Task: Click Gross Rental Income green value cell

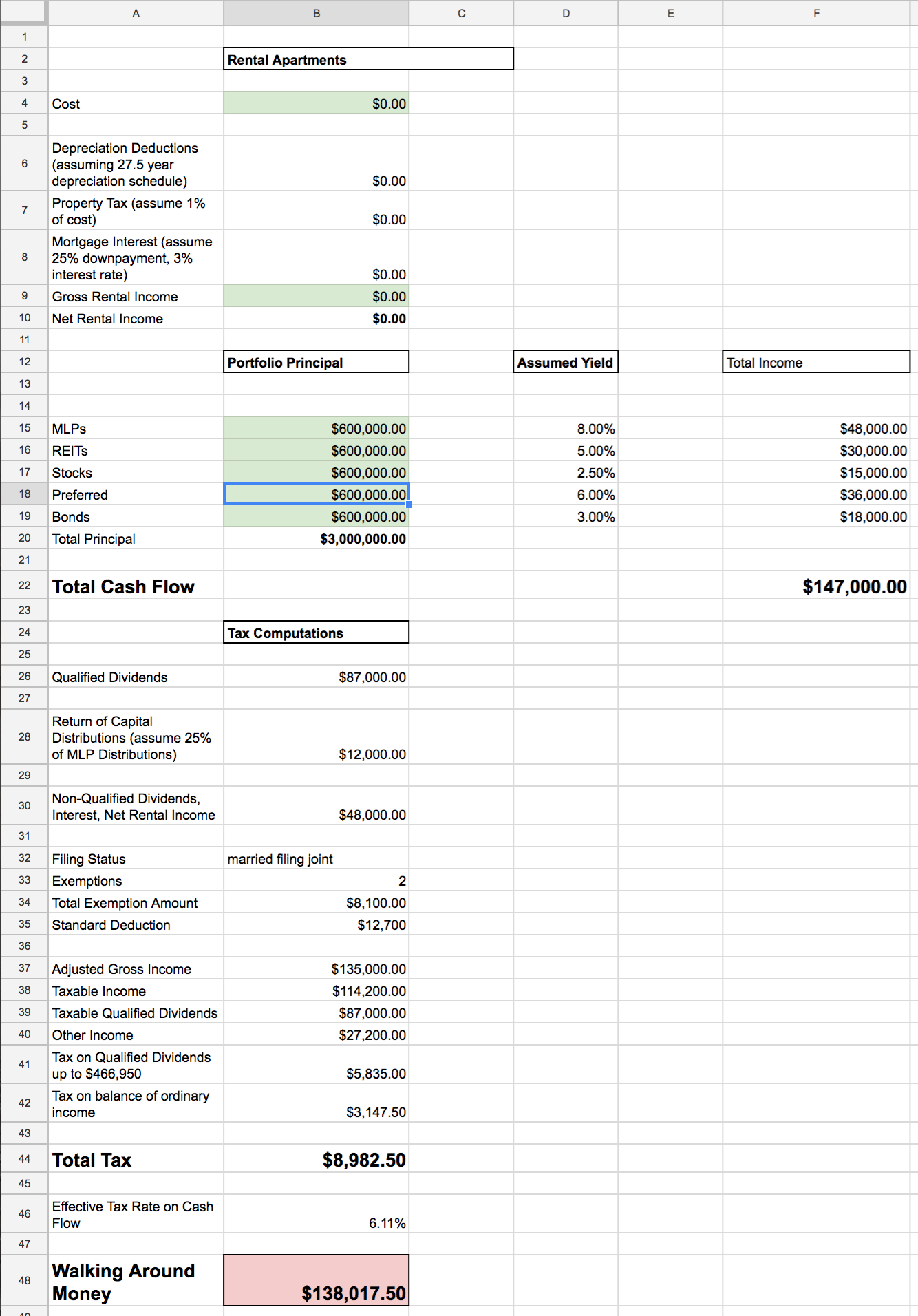Action: (x=317, y=296)
